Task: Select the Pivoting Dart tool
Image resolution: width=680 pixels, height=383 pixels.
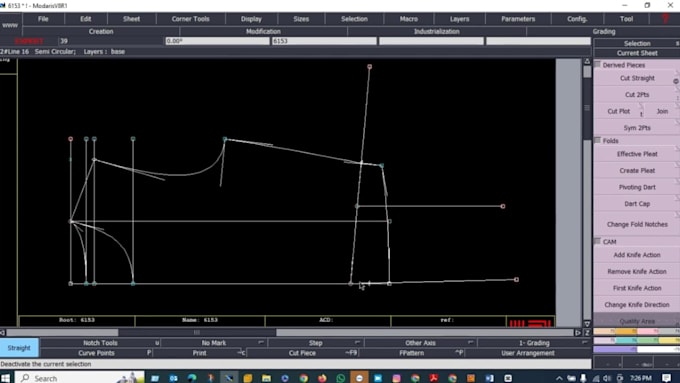Action: pyautogui.click(x=637, y=187)
